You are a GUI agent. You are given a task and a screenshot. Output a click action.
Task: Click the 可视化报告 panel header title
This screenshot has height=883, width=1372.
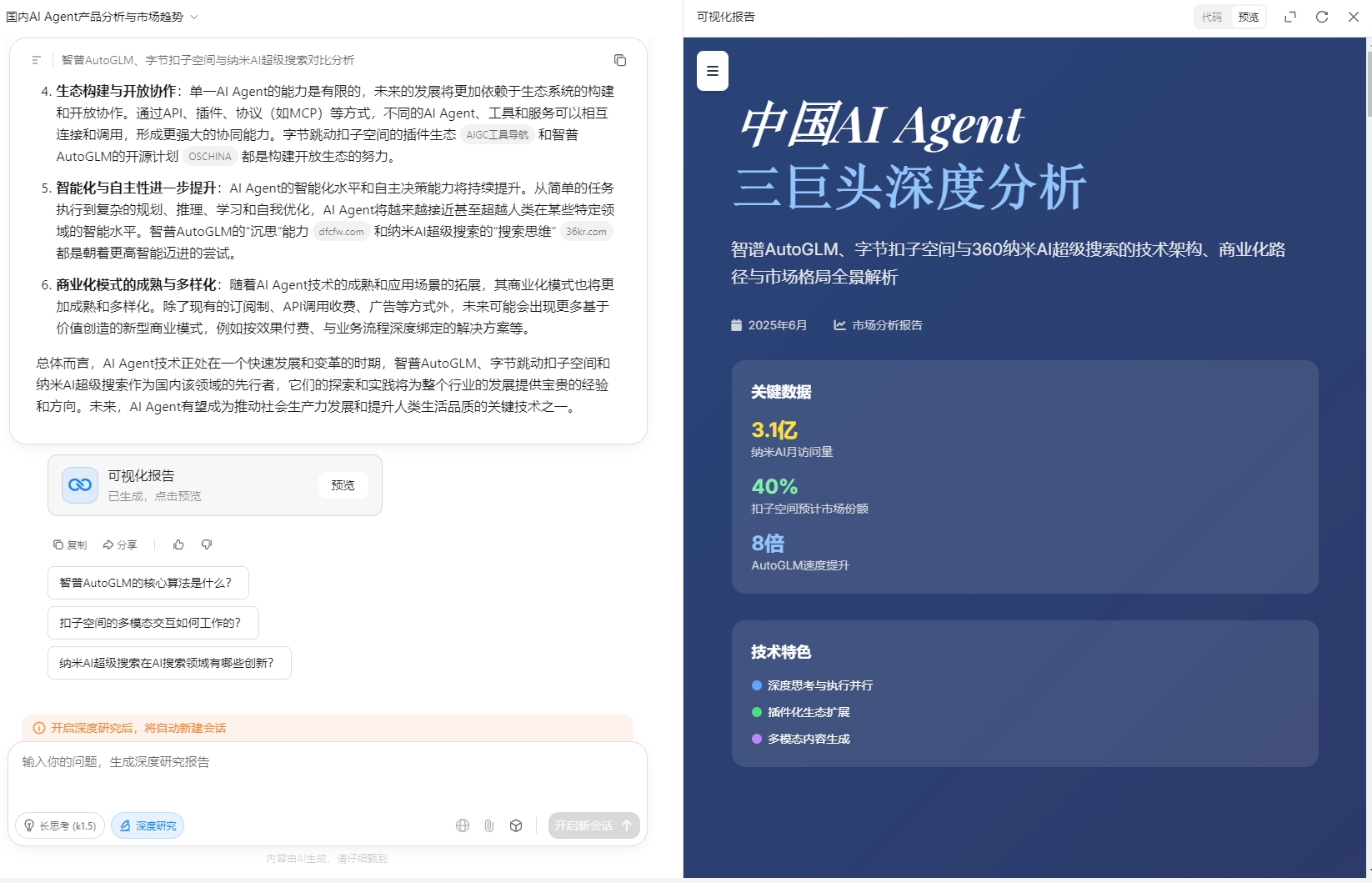point(726,17)
